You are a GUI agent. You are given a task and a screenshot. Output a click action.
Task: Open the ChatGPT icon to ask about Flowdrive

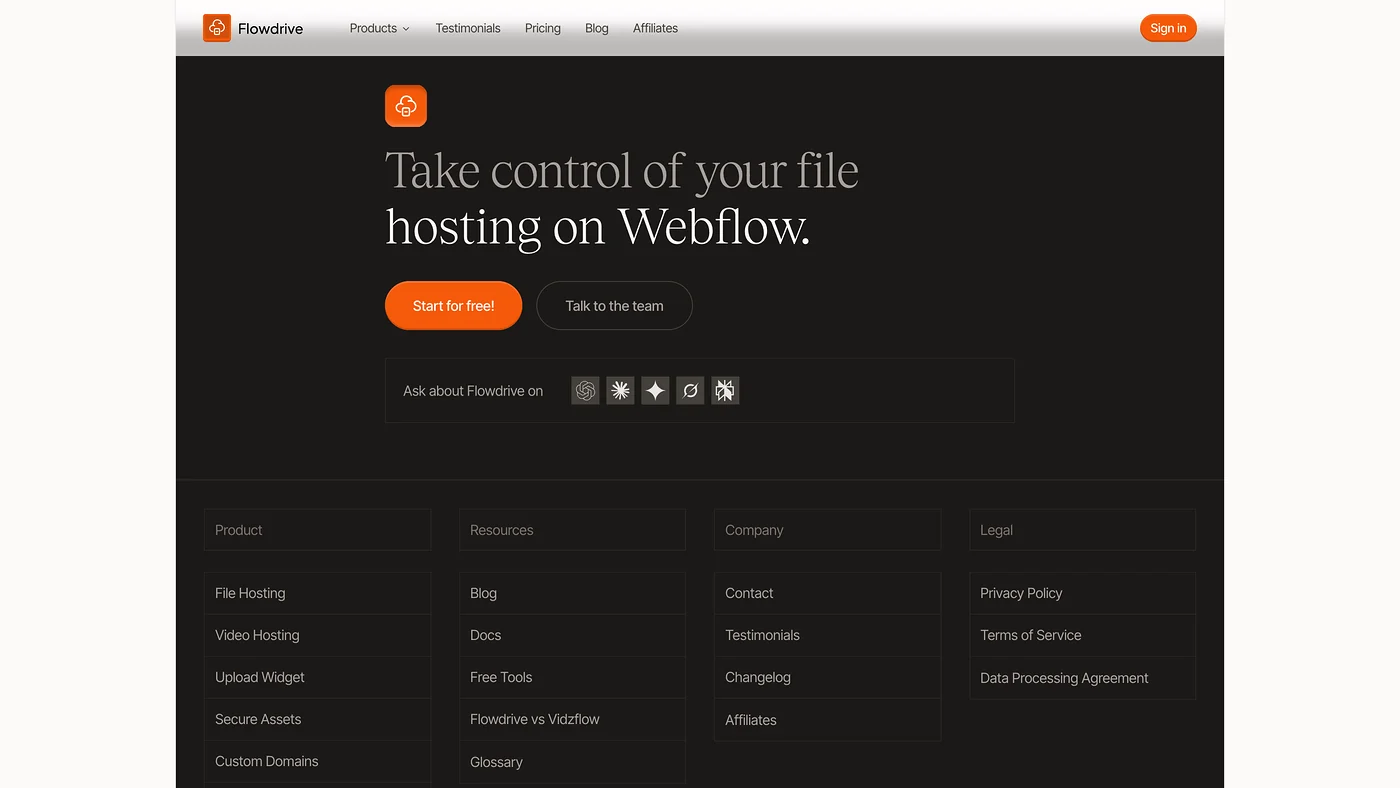point(586,391)
